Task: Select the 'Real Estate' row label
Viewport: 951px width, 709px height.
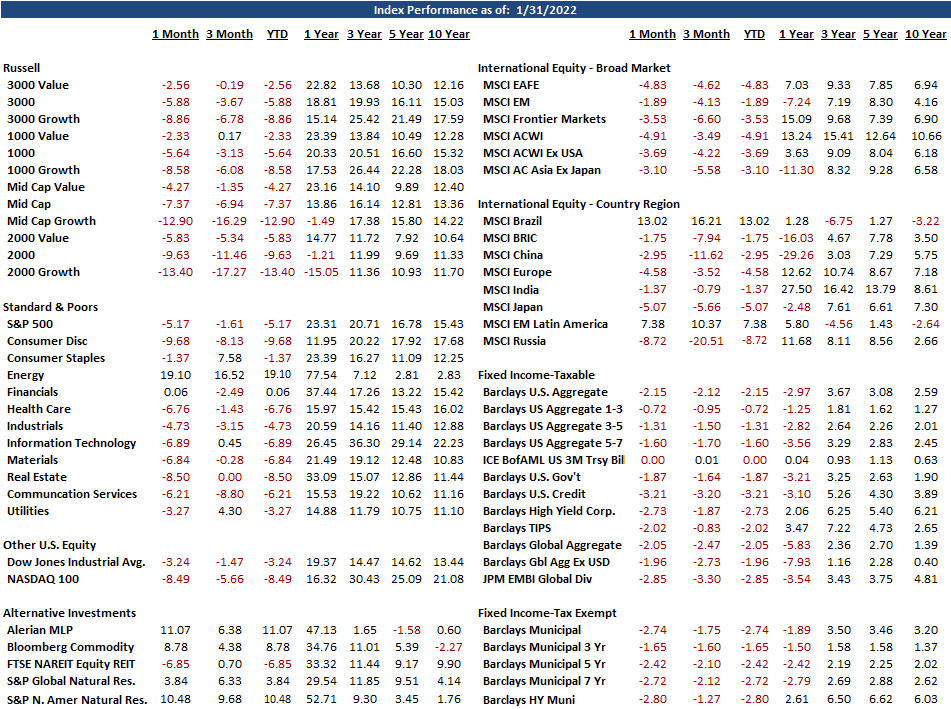Action: 37,477
